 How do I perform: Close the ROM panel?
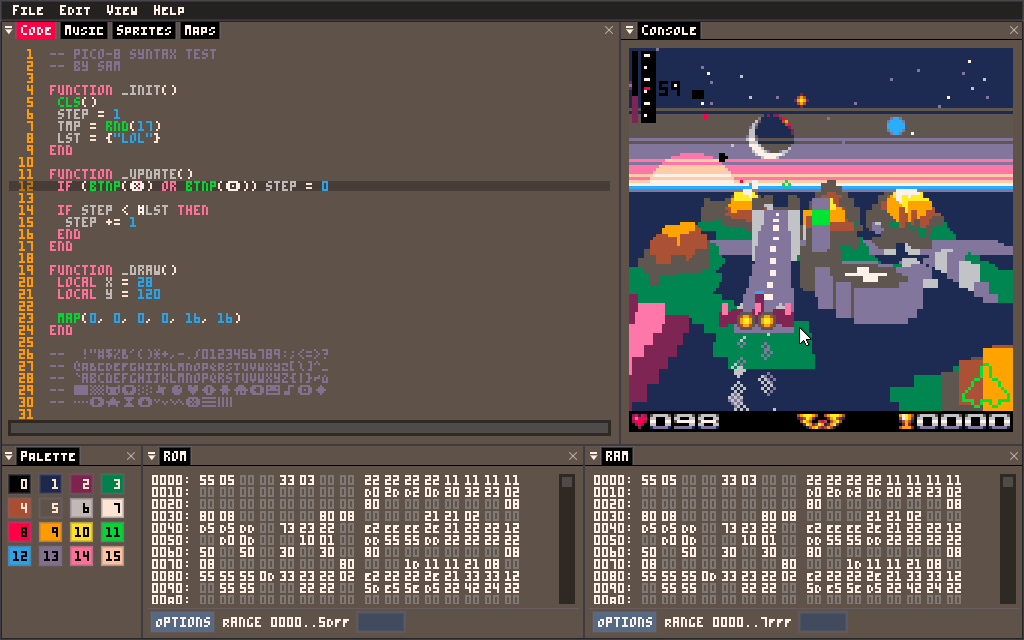pos(573,456)
